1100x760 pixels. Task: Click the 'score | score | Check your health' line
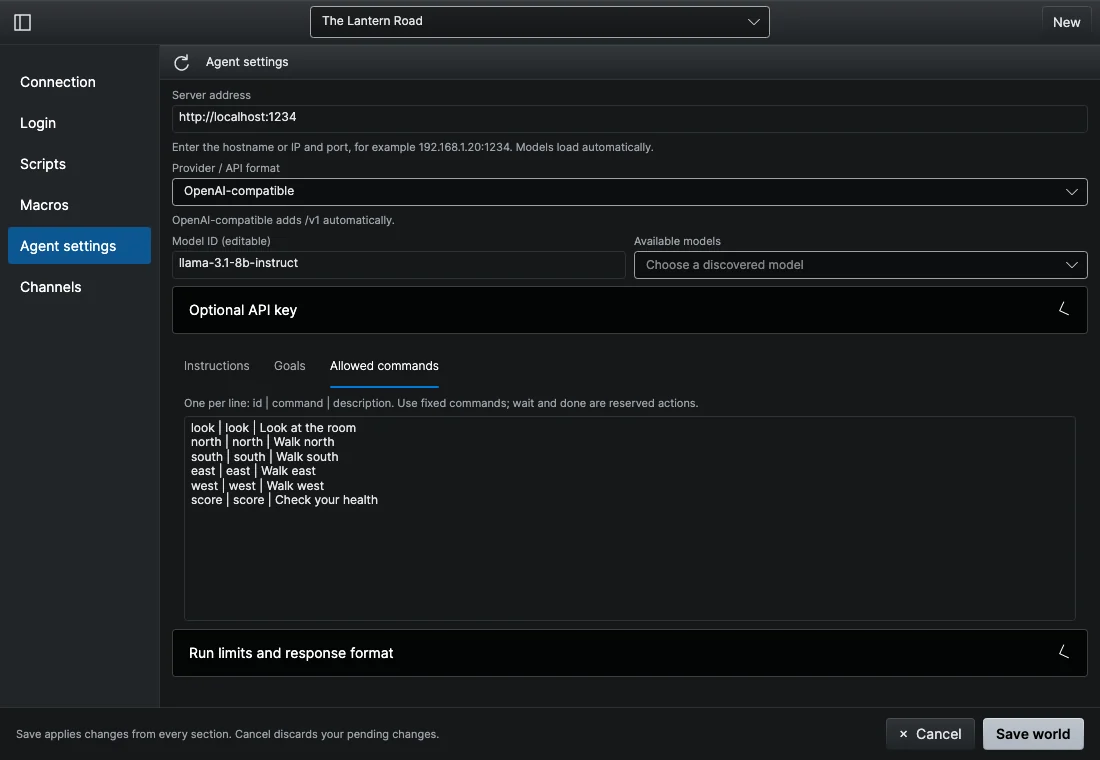pyautogui.click(x=284, y=500)
